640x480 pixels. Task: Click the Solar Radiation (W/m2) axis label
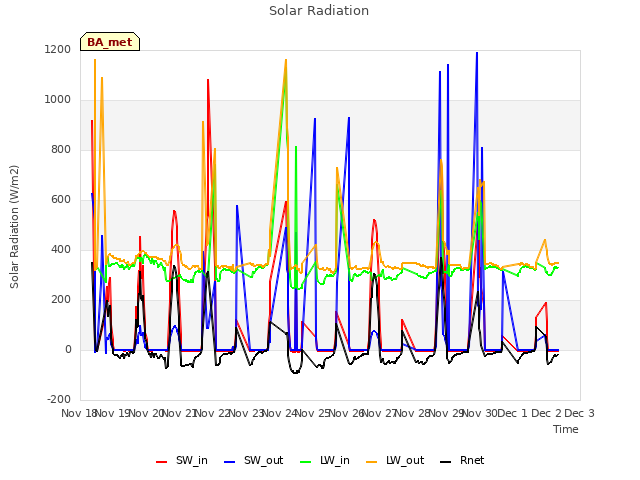[14, 227]
